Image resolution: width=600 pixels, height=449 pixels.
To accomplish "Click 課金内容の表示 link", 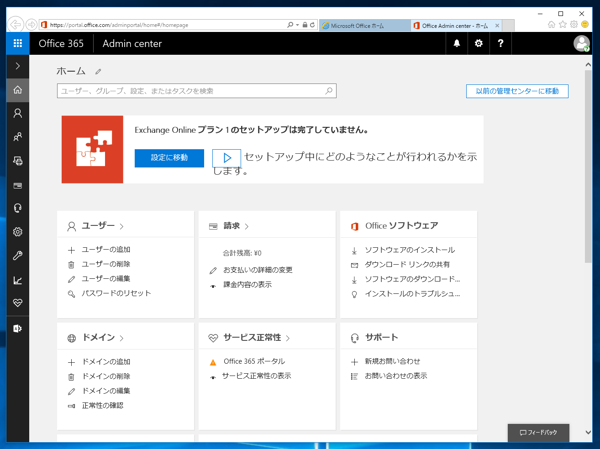I will (248, 284).
